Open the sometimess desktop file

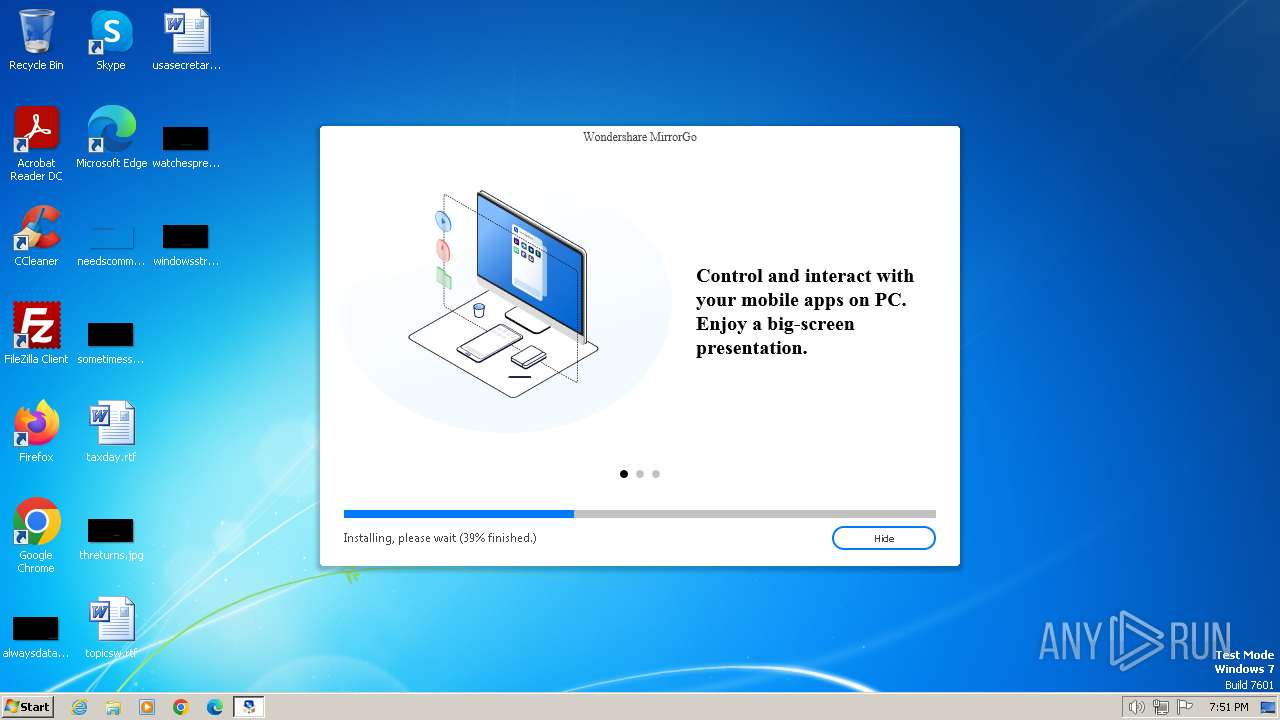[111, 342]
